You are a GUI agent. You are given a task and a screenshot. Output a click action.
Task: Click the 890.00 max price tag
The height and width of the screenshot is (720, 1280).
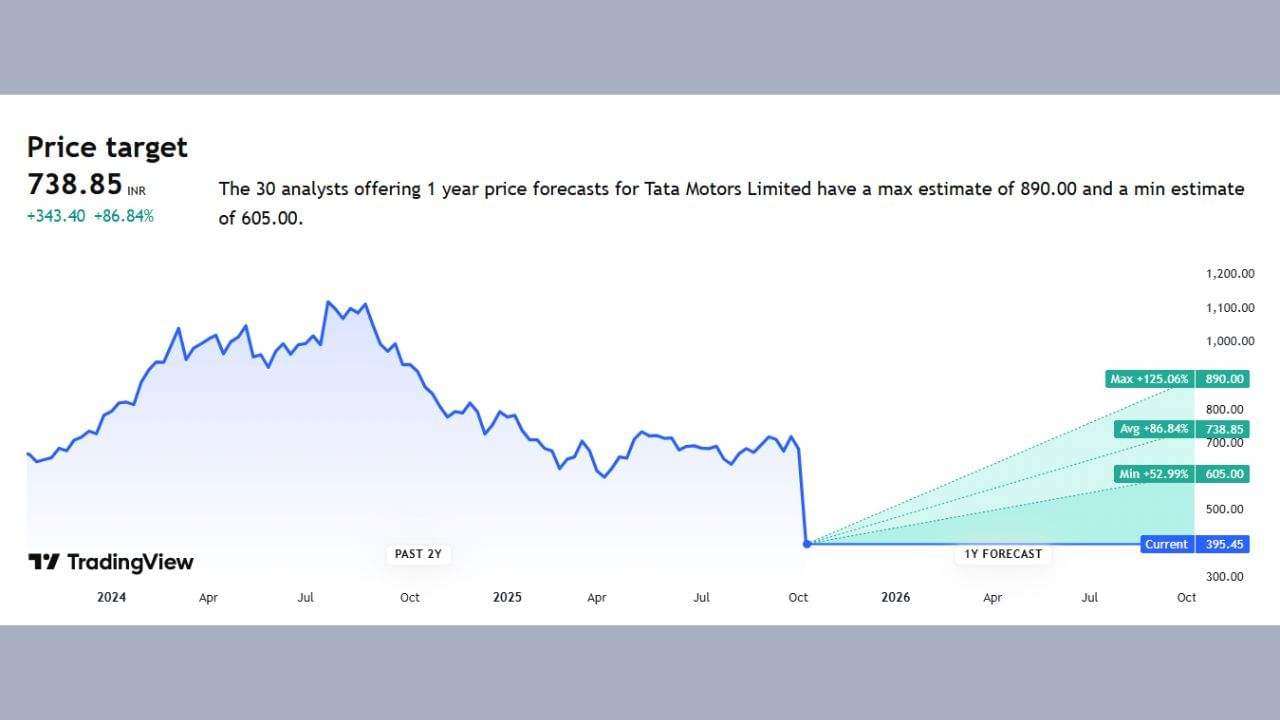tap(1224, 379)
